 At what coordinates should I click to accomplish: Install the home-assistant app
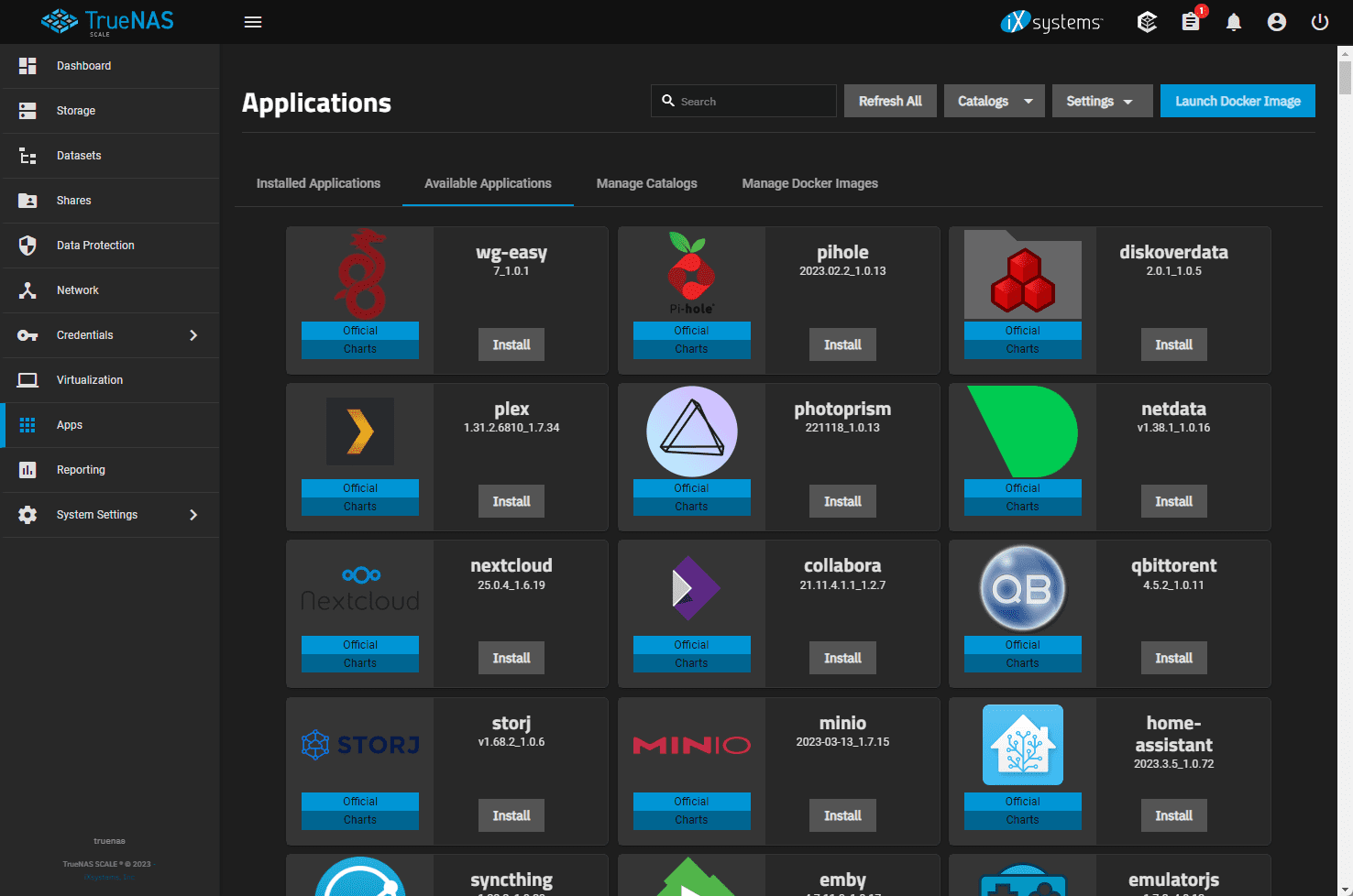1174,815
